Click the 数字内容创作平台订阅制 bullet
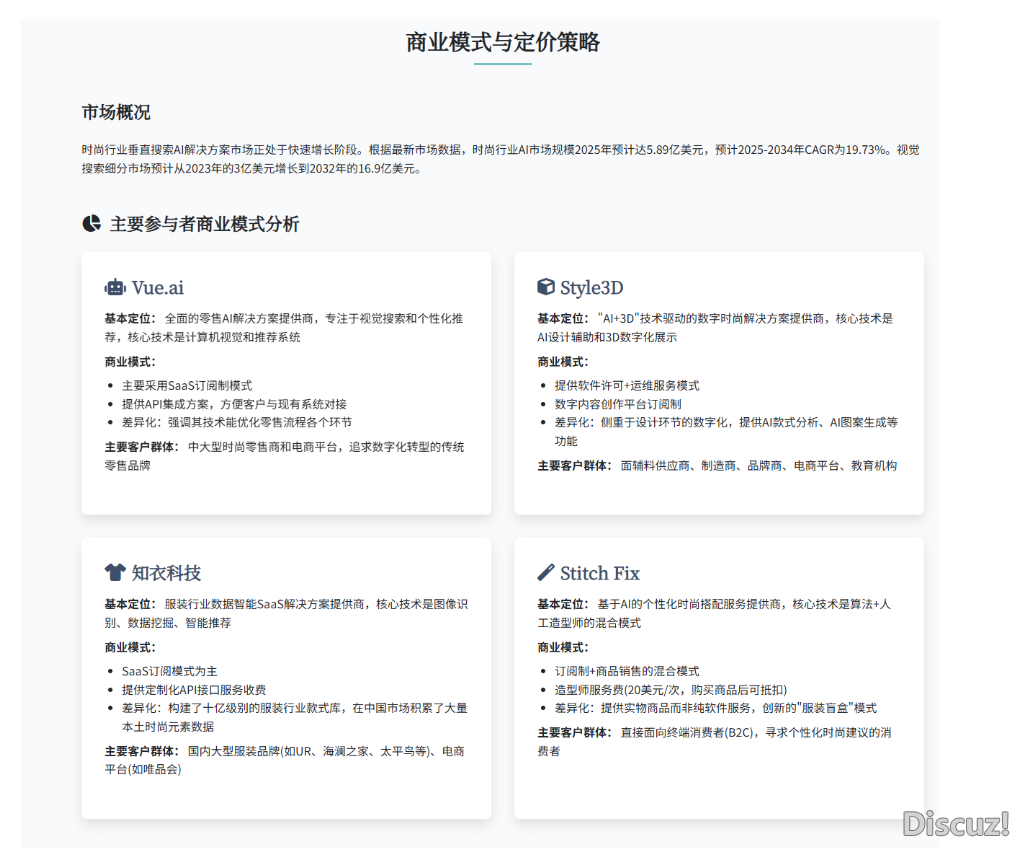Image resolution: width=1026 pixels, height=848 pixels. pyautogui.click(x=618, y=404)
